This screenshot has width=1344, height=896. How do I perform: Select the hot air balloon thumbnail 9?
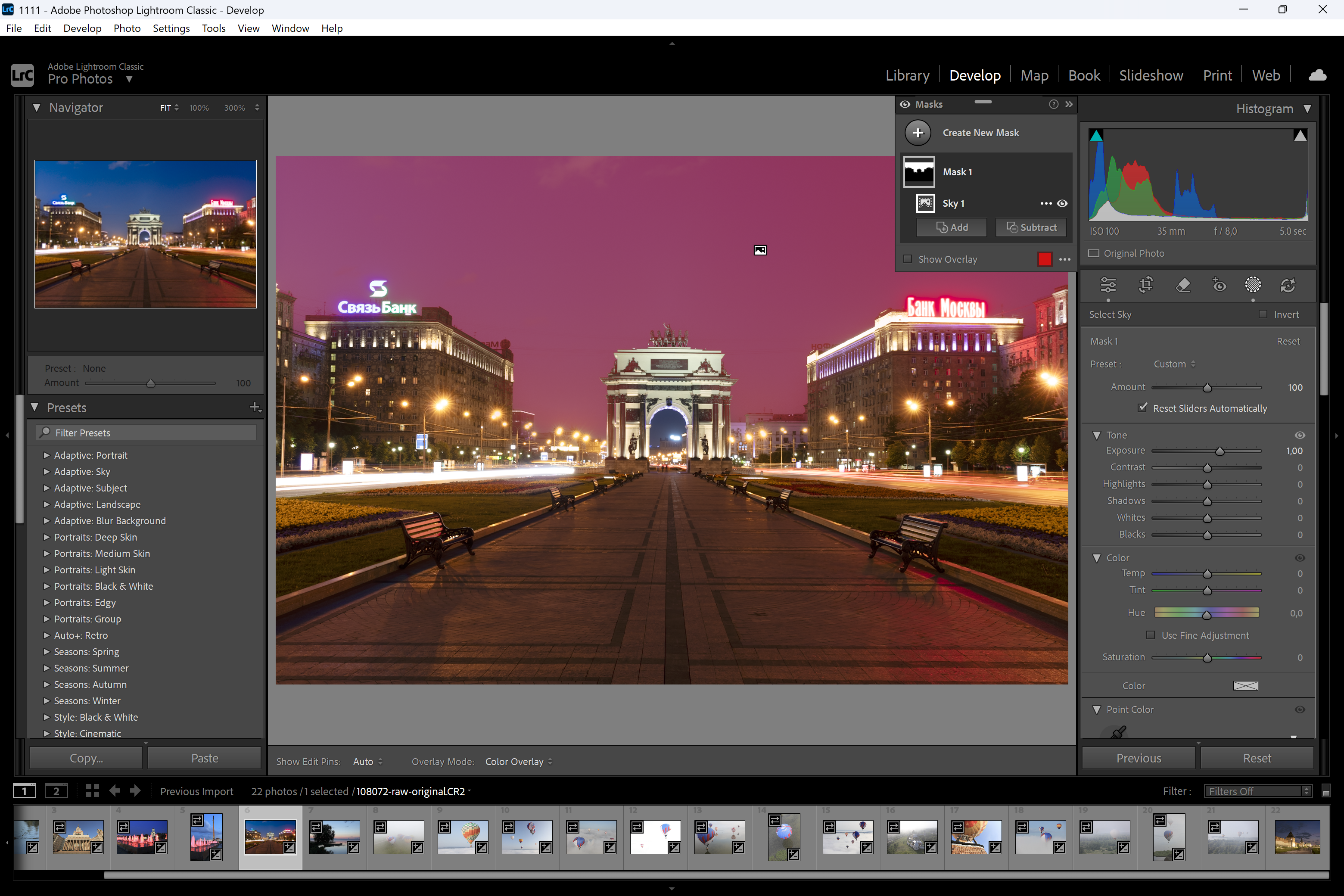coord(463,838)
